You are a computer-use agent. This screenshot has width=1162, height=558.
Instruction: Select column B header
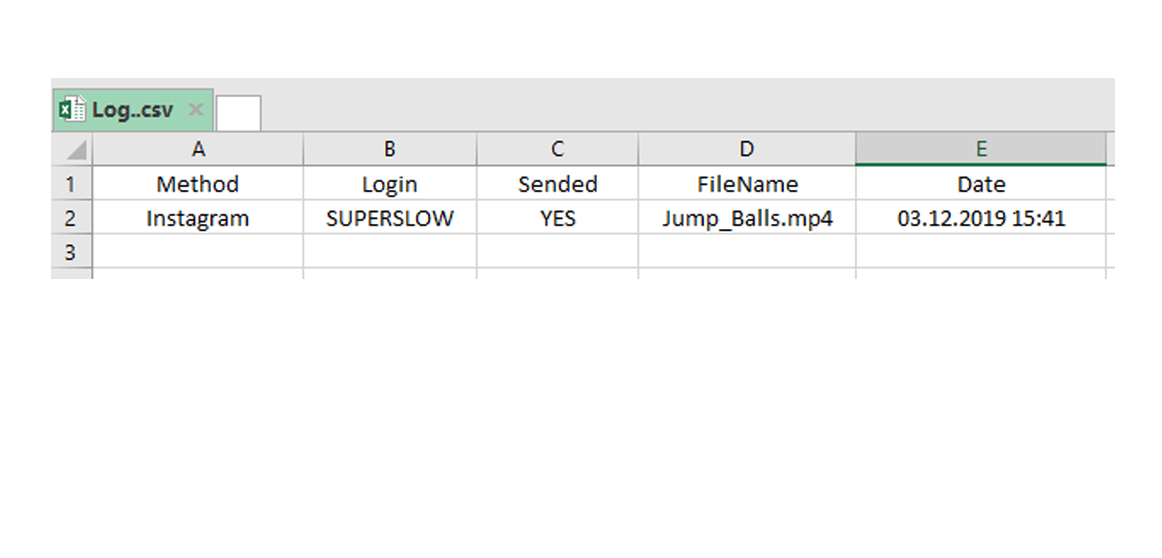point(390,149)
